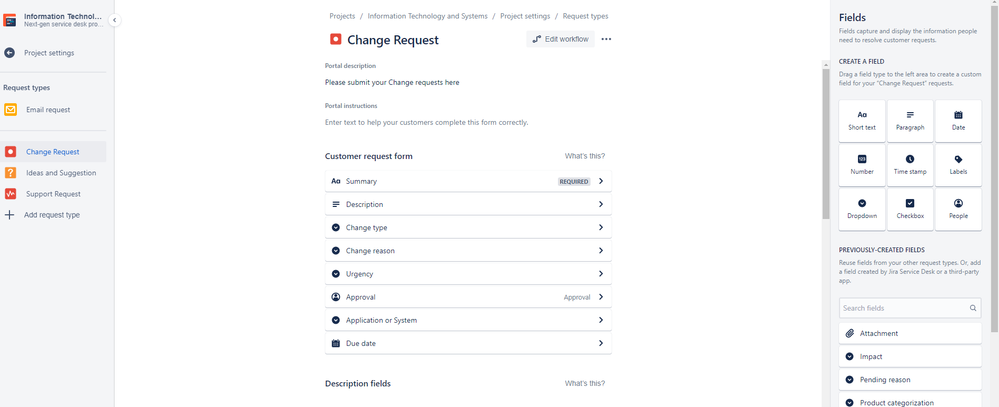Image resolution: width=999 pixels, height=407 pixels.
Task: Select the Checkbox field type tile
Action: 910,209
